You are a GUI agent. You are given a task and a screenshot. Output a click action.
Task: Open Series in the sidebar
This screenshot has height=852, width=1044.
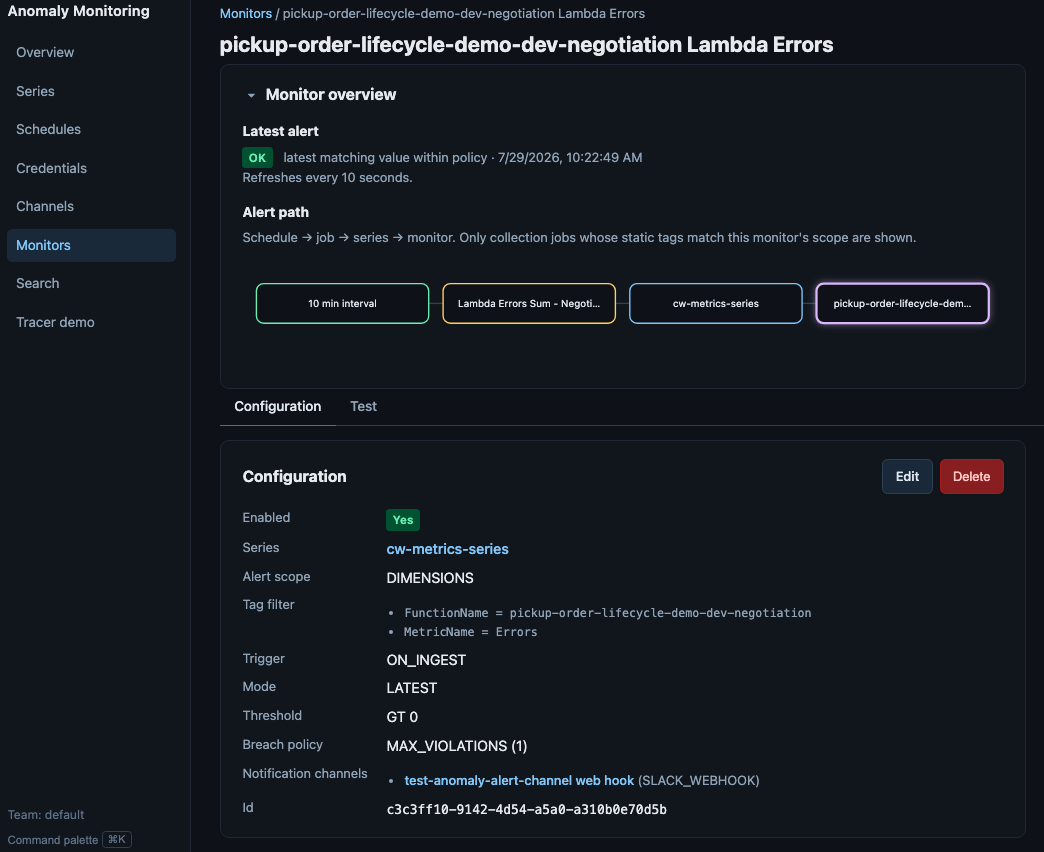[x=35, y=91]
